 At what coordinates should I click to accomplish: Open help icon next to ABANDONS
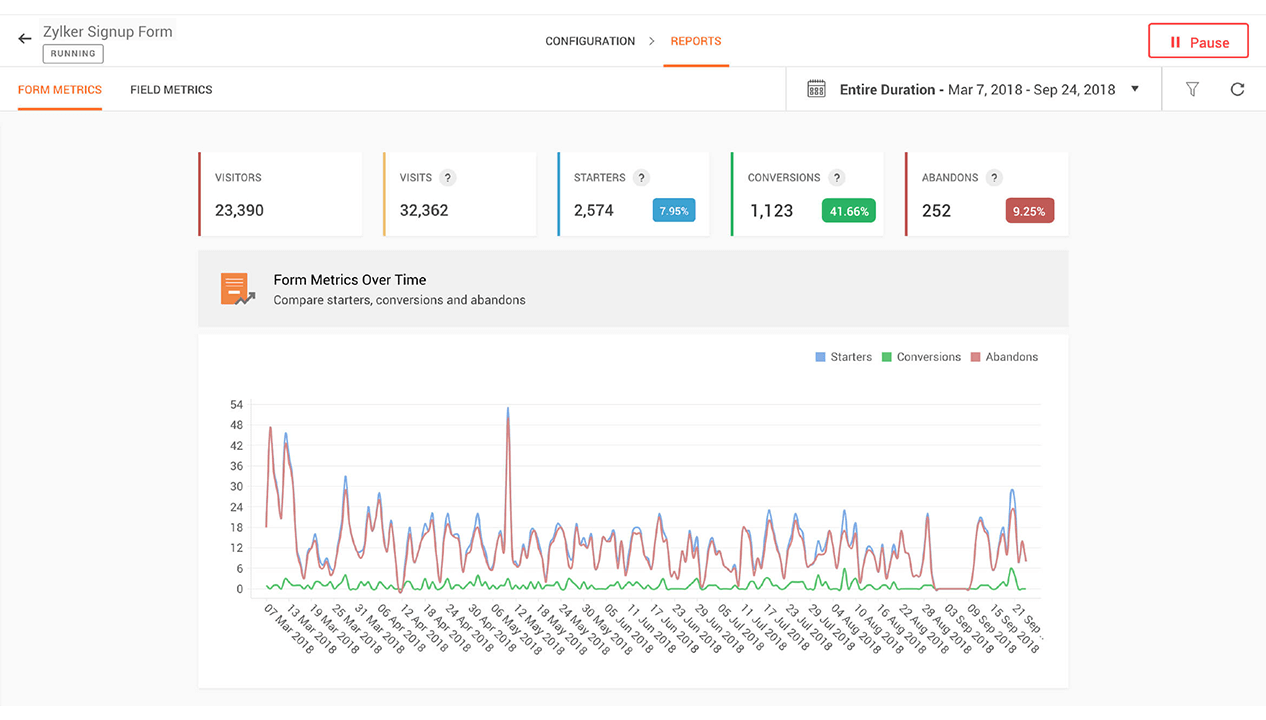pyautogui.click(x=994, y=178)
